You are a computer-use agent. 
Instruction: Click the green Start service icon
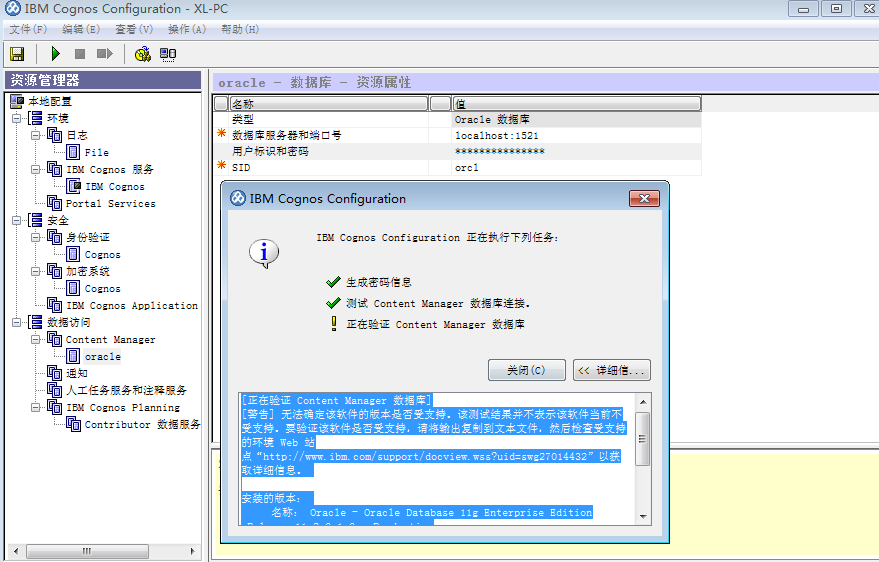tap(55, 54)
